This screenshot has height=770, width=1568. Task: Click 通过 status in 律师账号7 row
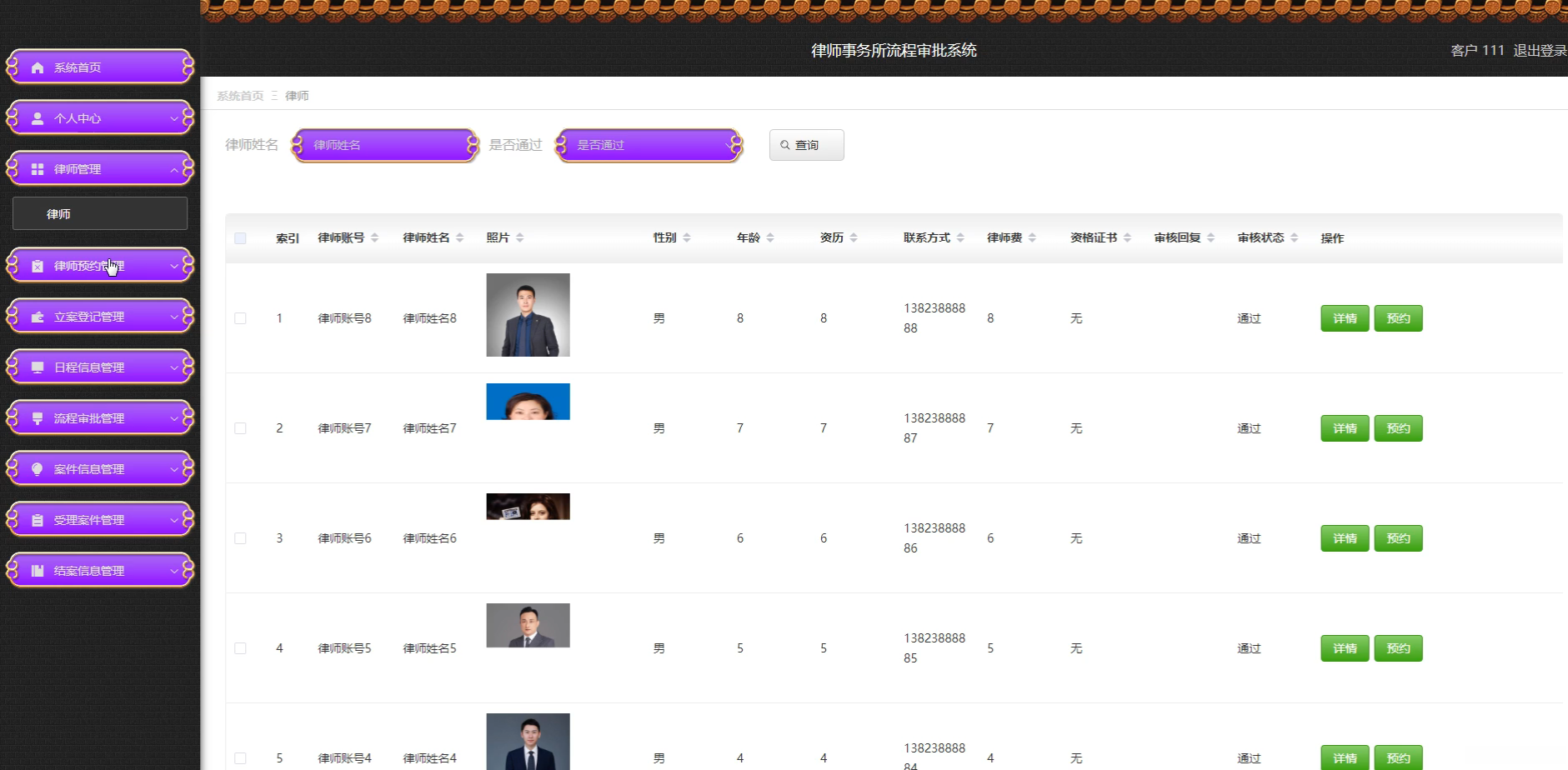click(x=1249, y=428)
